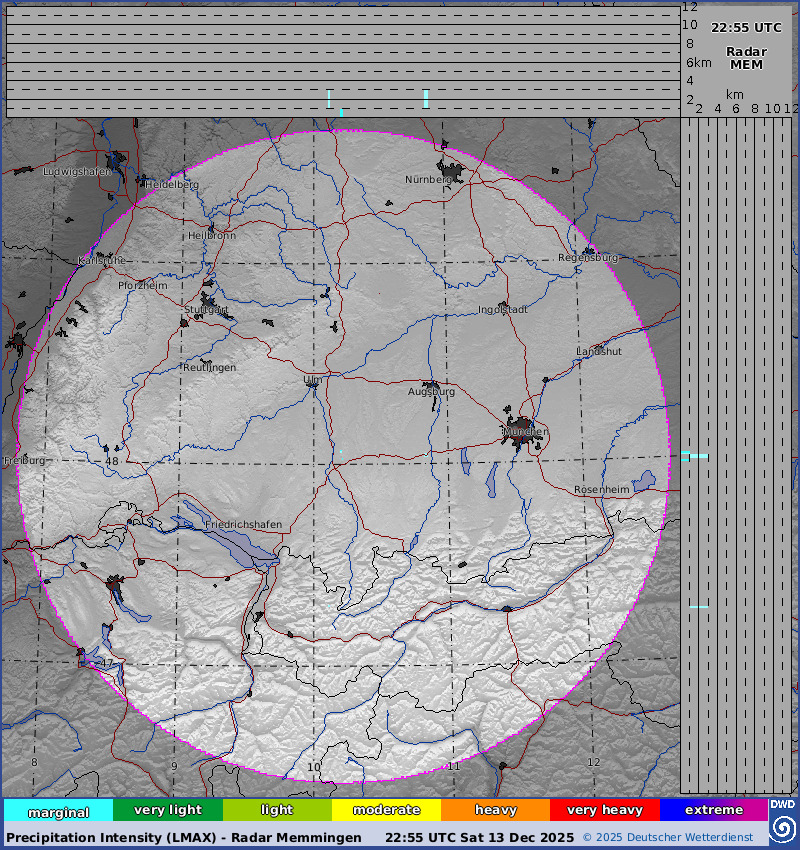800x850 pixels.
Task: Select the light intensity legend swatch
Action: pyautogui.click(x=277, y=810)
